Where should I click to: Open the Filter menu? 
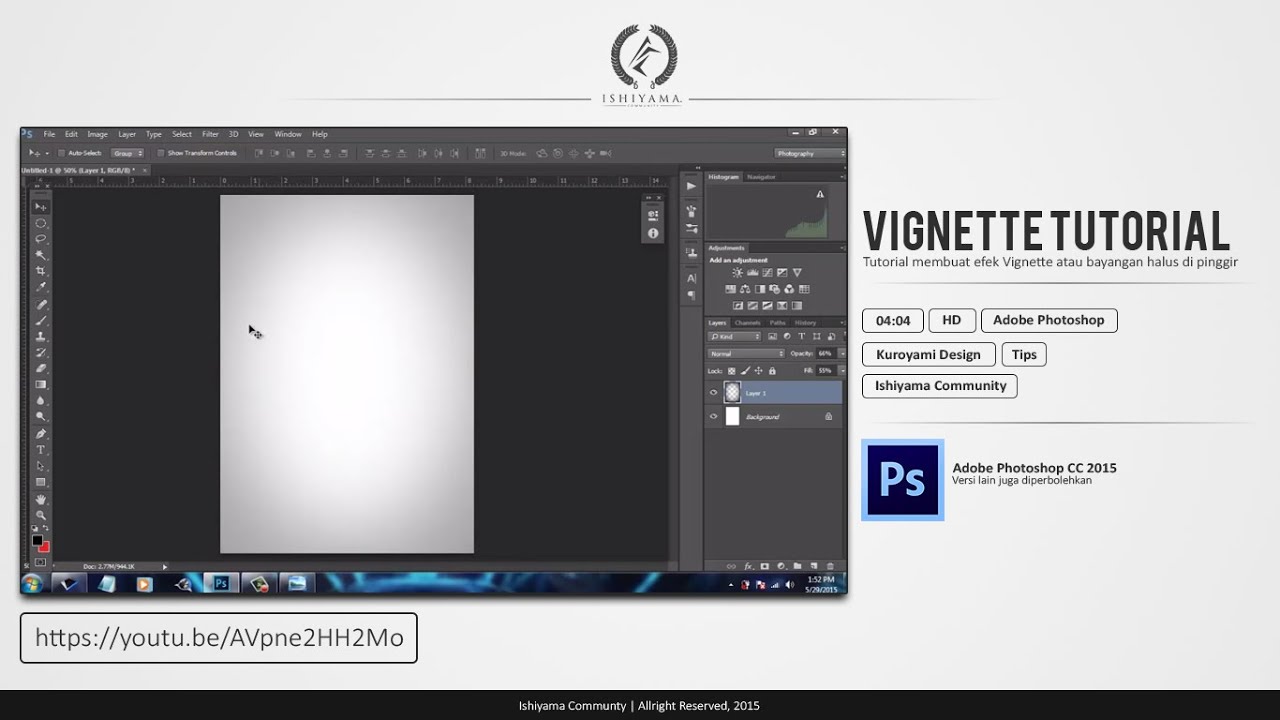[210, 134]
